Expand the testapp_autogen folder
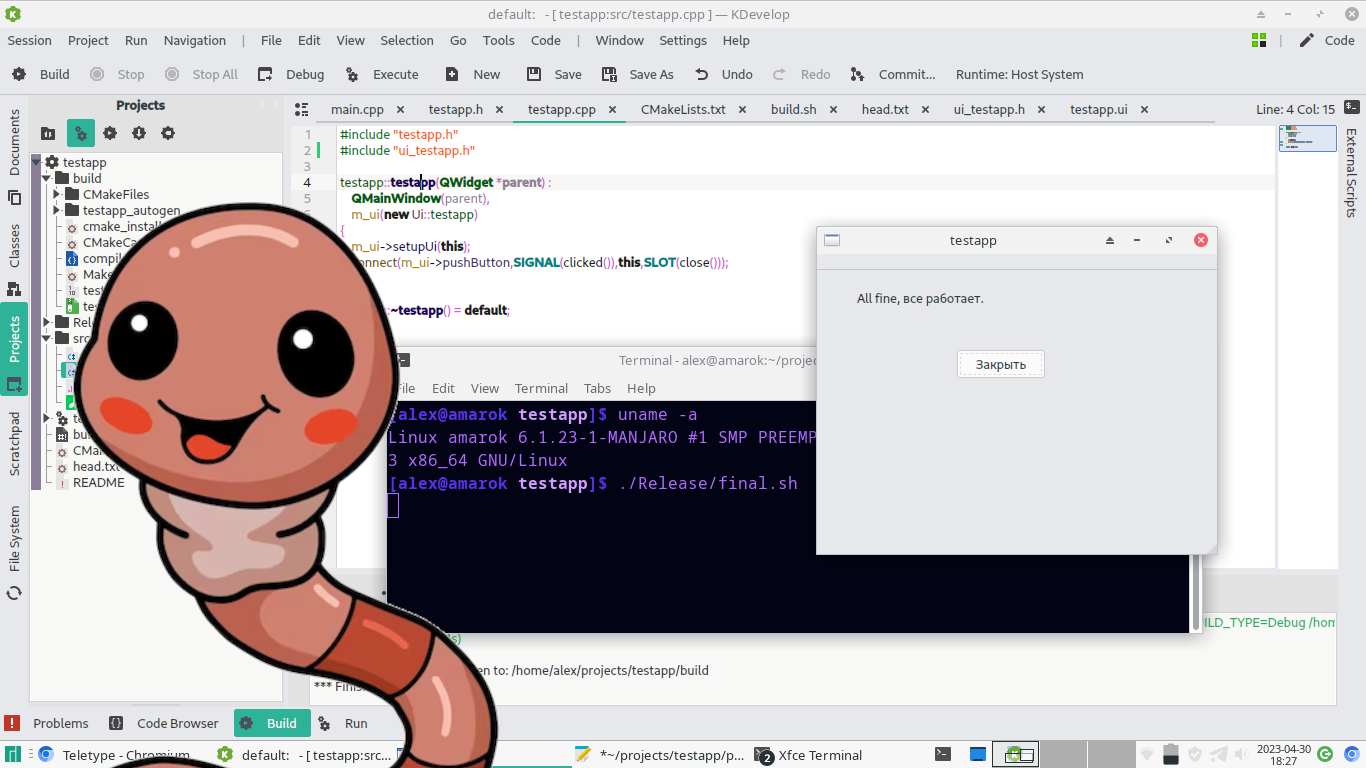Image resolution: width=1366 pixels, height=768 pixels. 57,210
